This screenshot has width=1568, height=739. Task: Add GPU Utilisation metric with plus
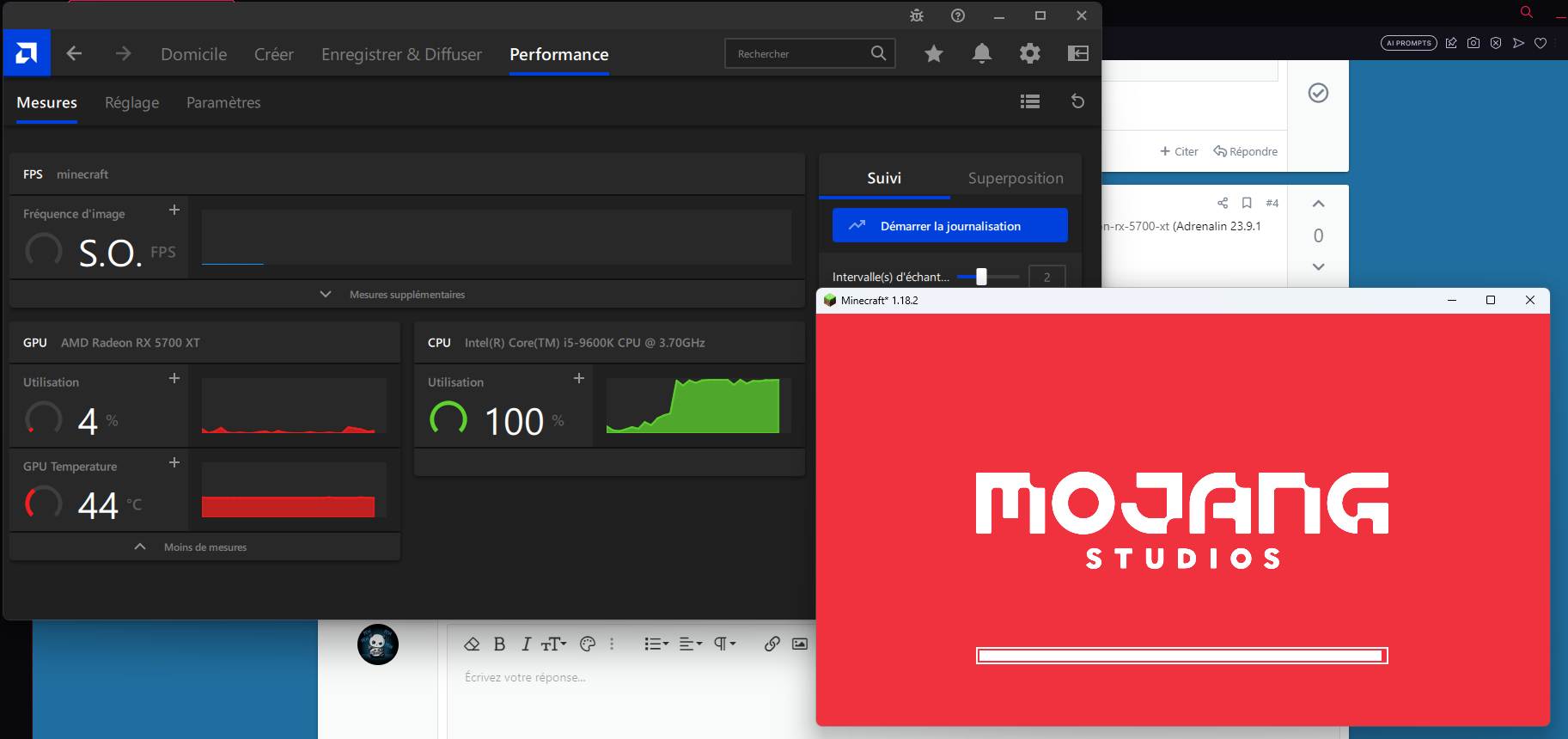174,378
